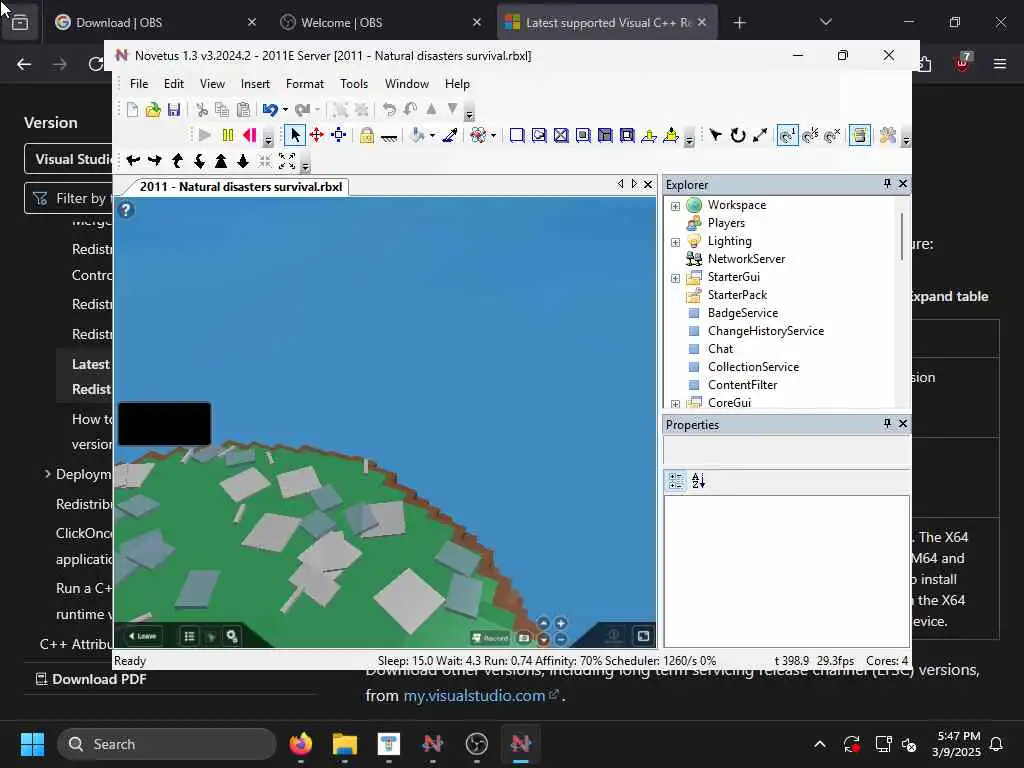Sort properties alphabetically with A-Z icon

698,481
